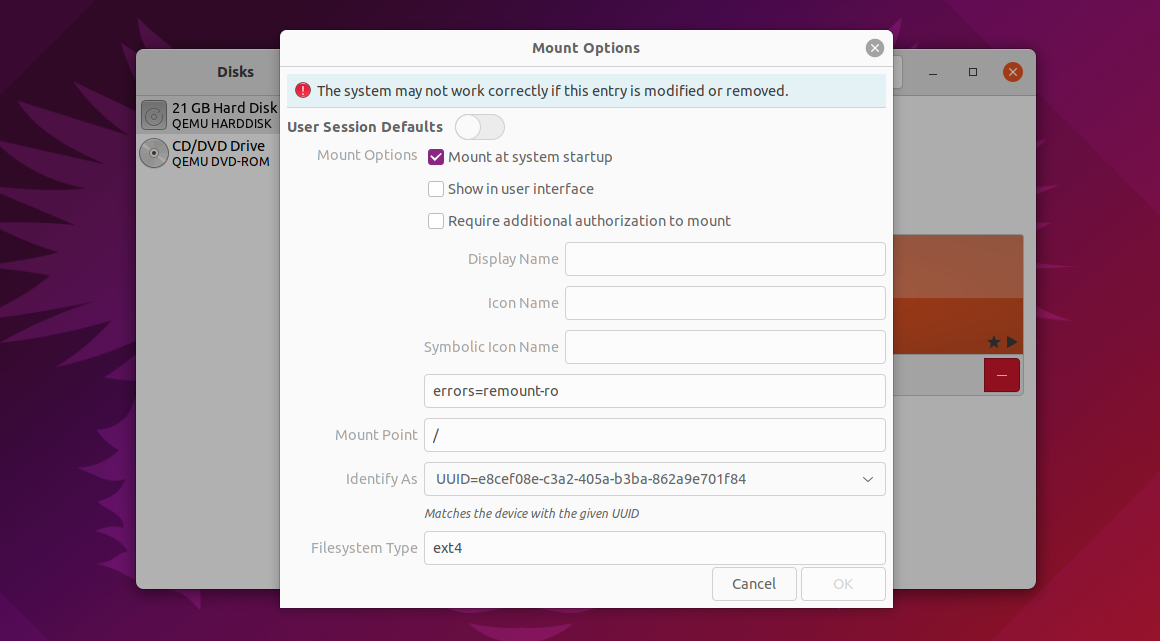
Task: Click the Filesystem Type ext4 field
Action: tap(655, 548)
